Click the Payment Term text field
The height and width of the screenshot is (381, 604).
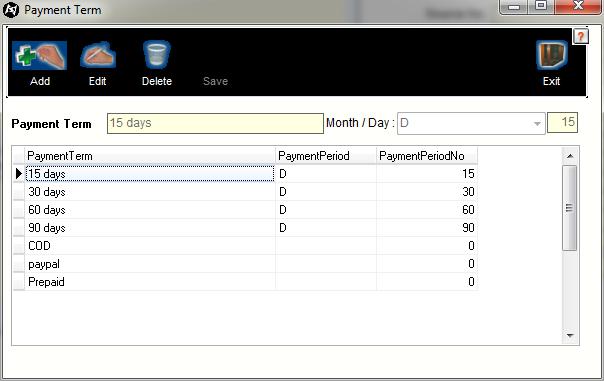tap(215, 123)
